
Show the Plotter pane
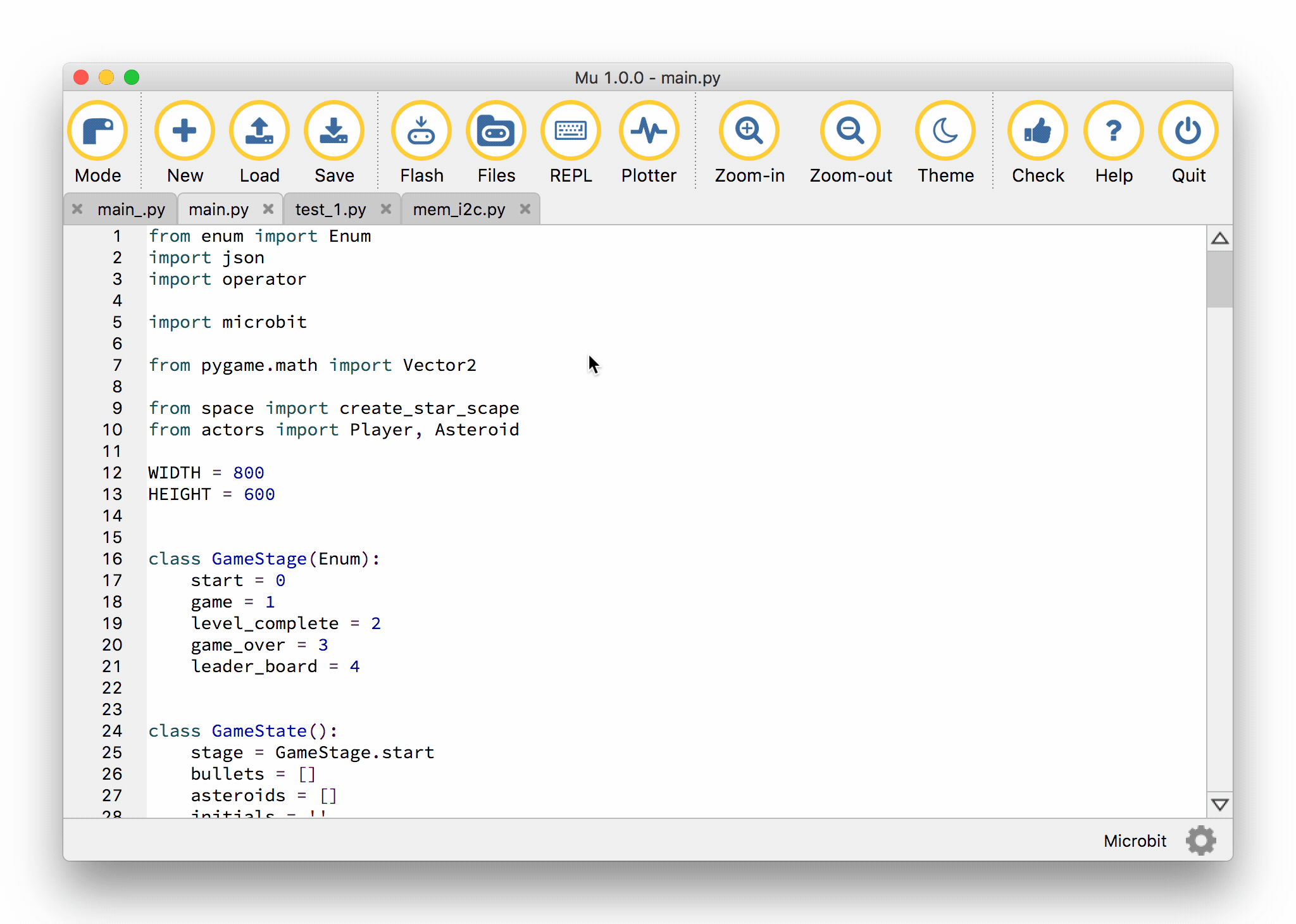pyautogui.click(x=649, y=132)
